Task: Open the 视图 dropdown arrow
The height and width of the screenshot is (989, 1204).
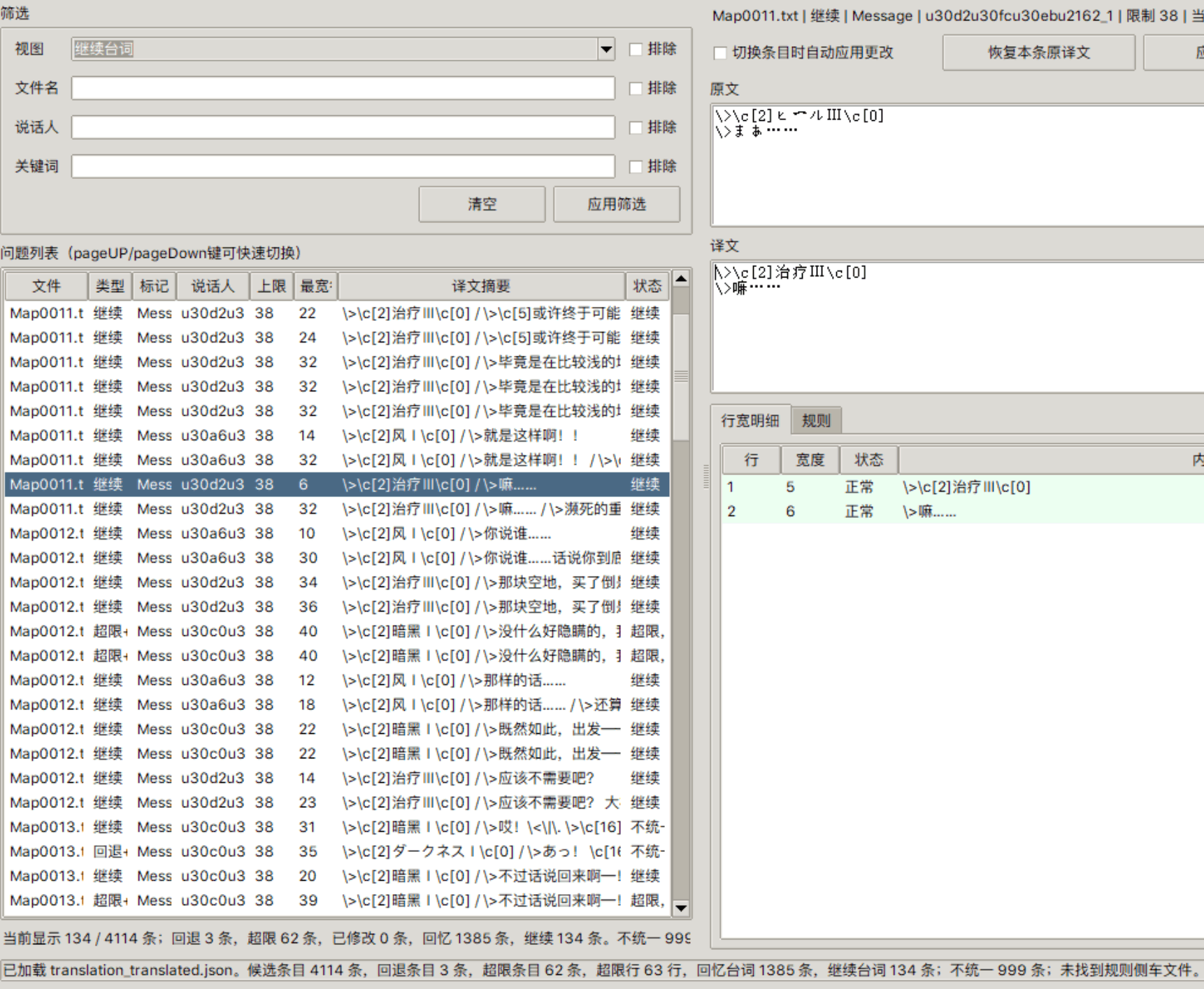Action: tap(605, 49)
